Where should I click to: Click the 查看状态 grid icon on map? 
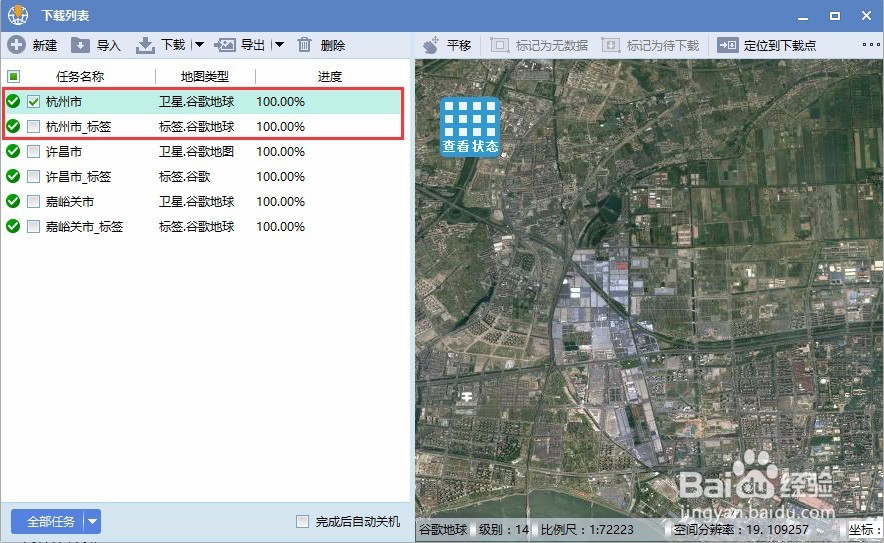(x=470, y=126)
